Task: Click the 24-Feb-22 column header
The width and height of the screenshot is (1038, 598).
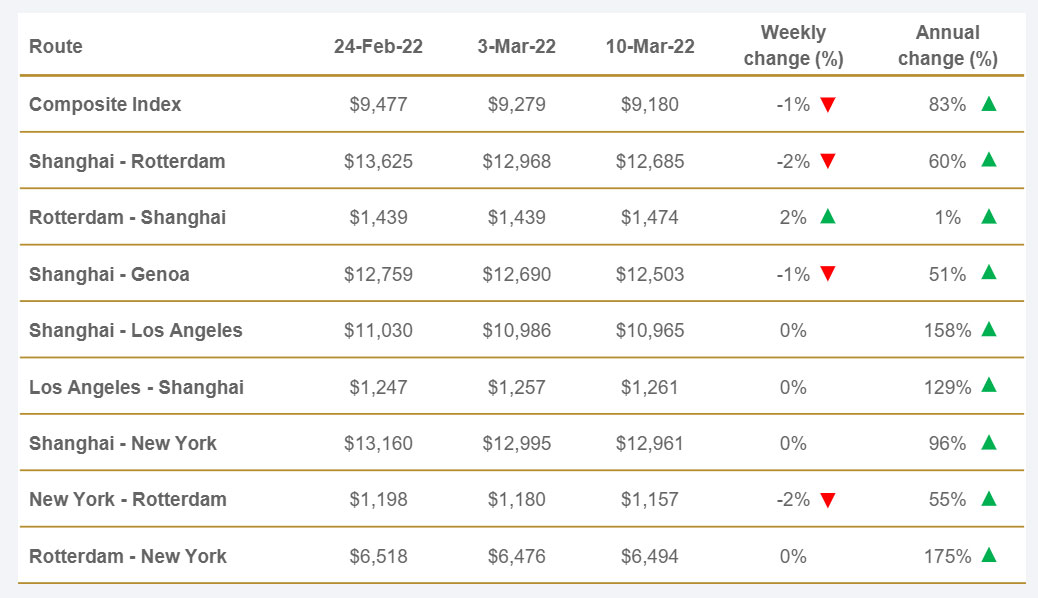Action: pyautogui.click(x=378, y=46)
